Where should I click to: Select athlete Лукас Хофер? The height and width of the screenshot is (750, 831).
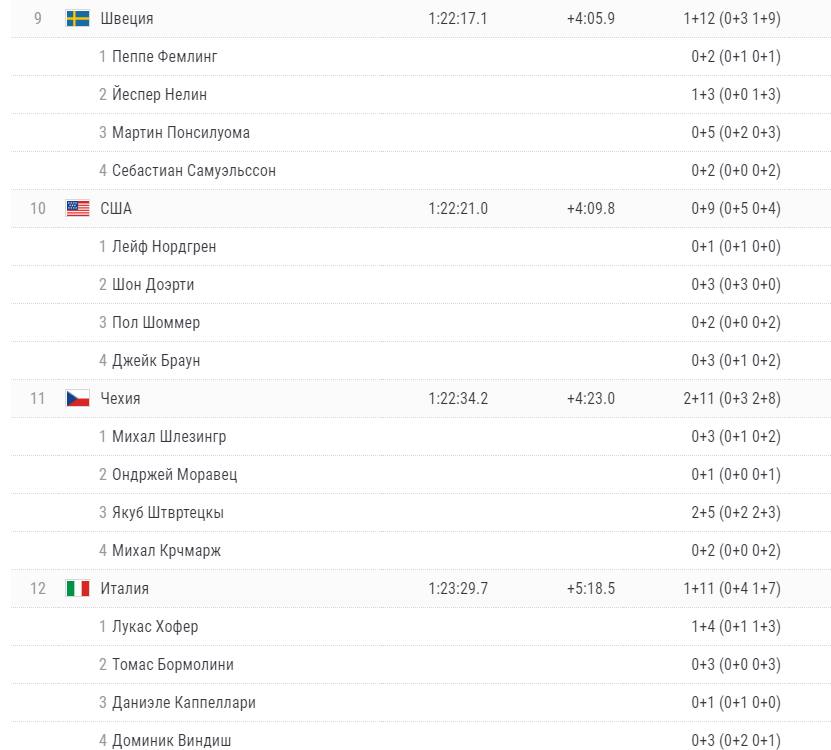click(x=155, y=627)
